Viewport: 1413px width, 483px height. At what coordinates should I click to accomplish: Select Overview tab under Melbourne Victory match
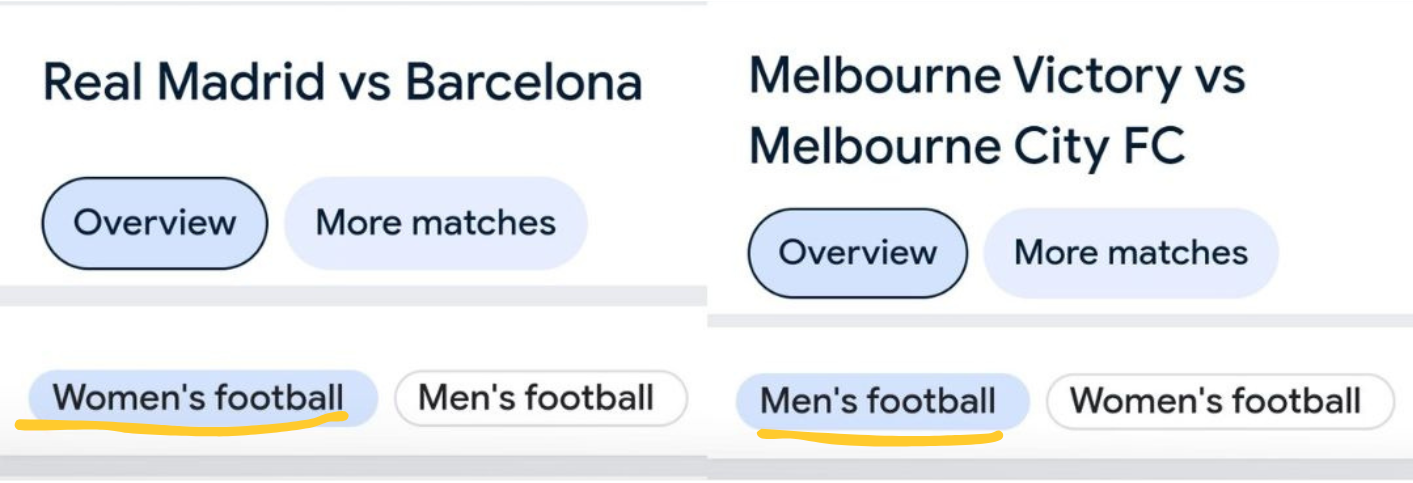857,253
